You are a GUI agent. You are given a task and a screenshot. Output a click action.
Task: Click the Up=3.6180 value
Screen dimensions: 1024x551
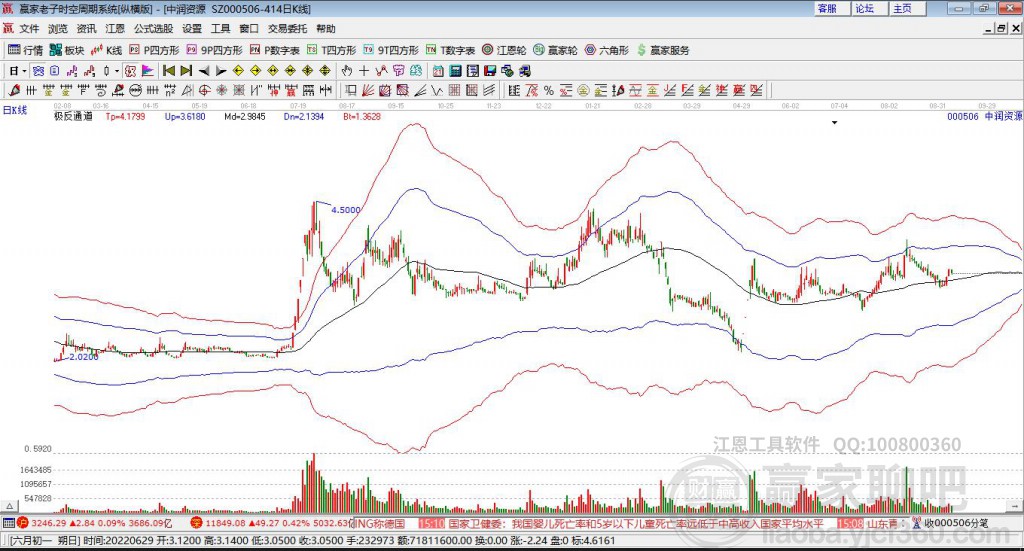(185, 116)
